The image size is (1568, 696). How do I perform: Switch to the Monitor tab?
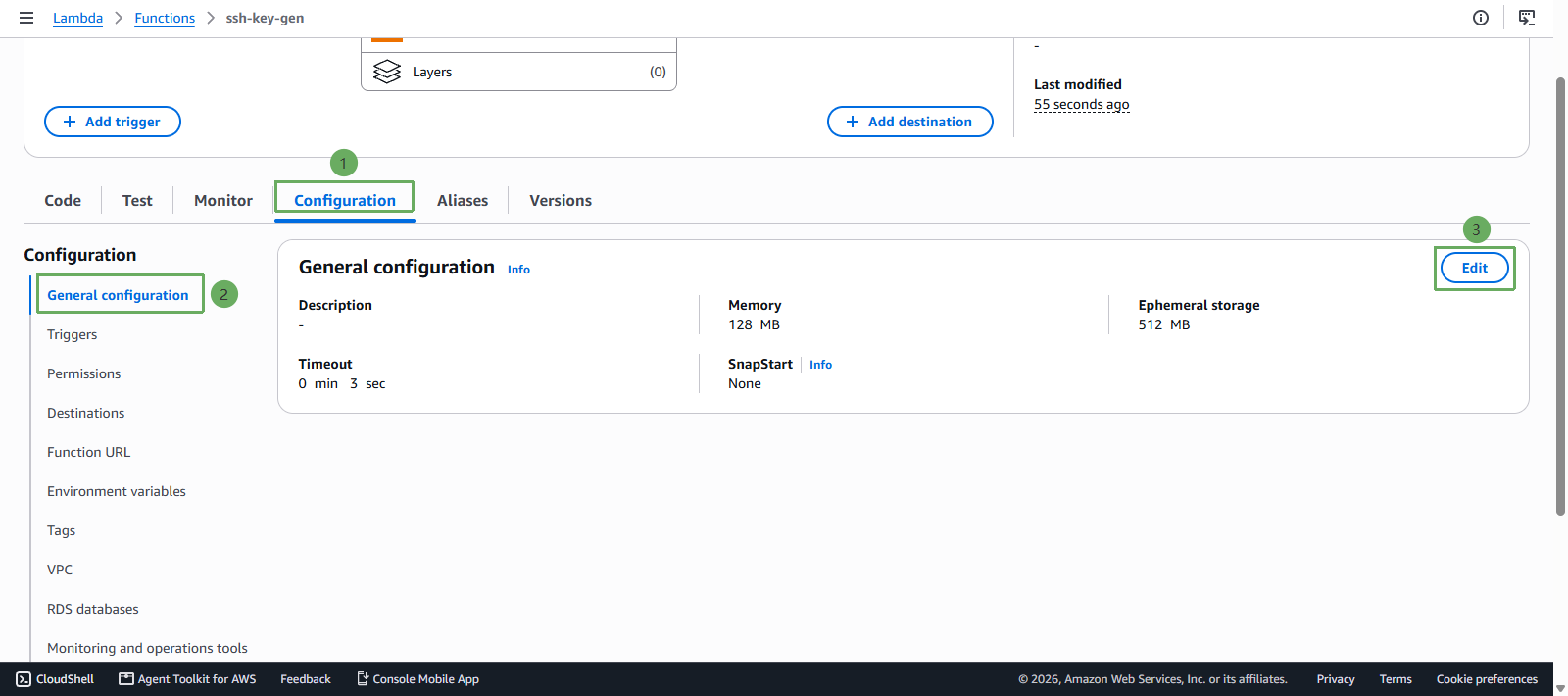coord(223,200)
